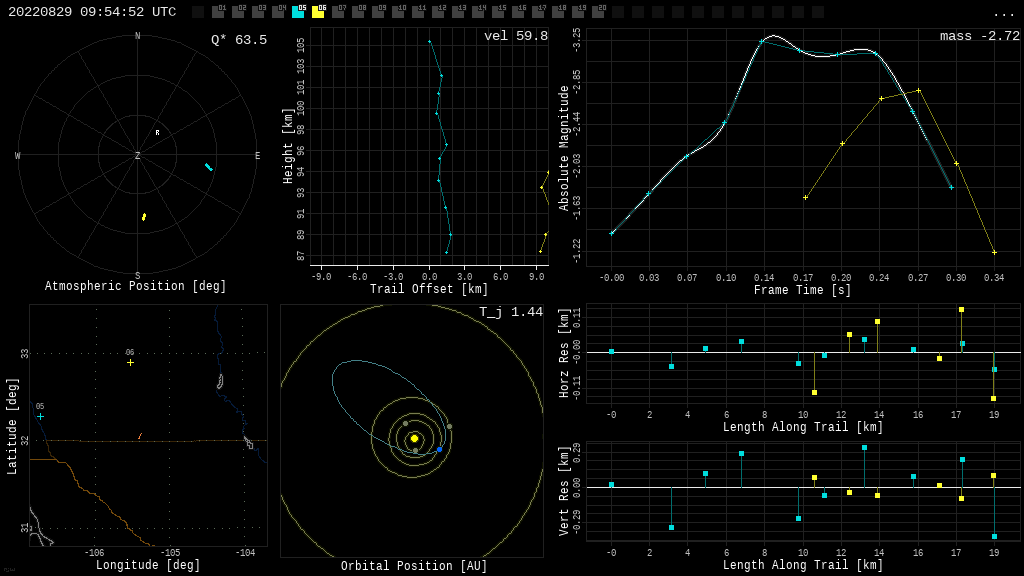Select station box 02 in top bar

(x=238, y=12)
